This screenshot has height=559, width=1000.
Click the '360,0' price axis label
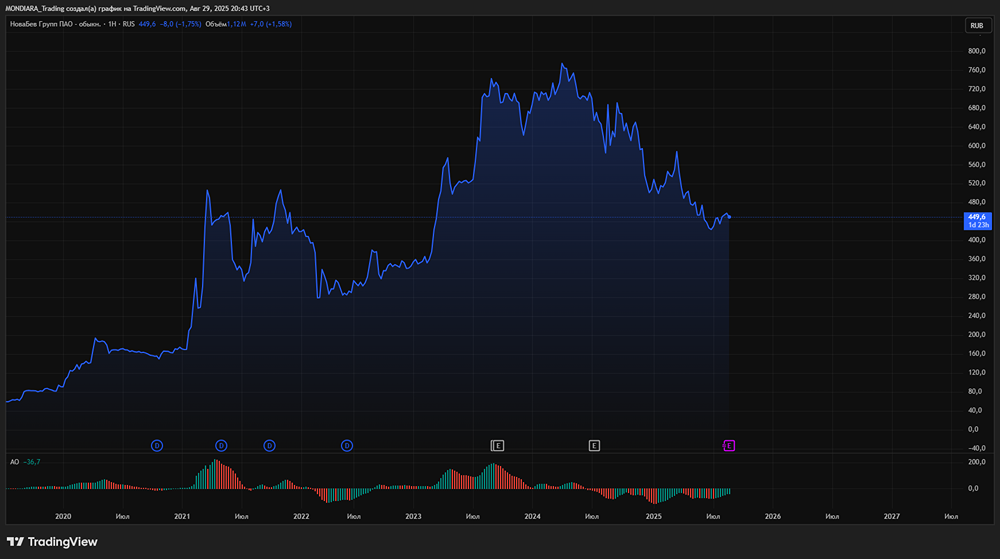(x=976, y=259)
